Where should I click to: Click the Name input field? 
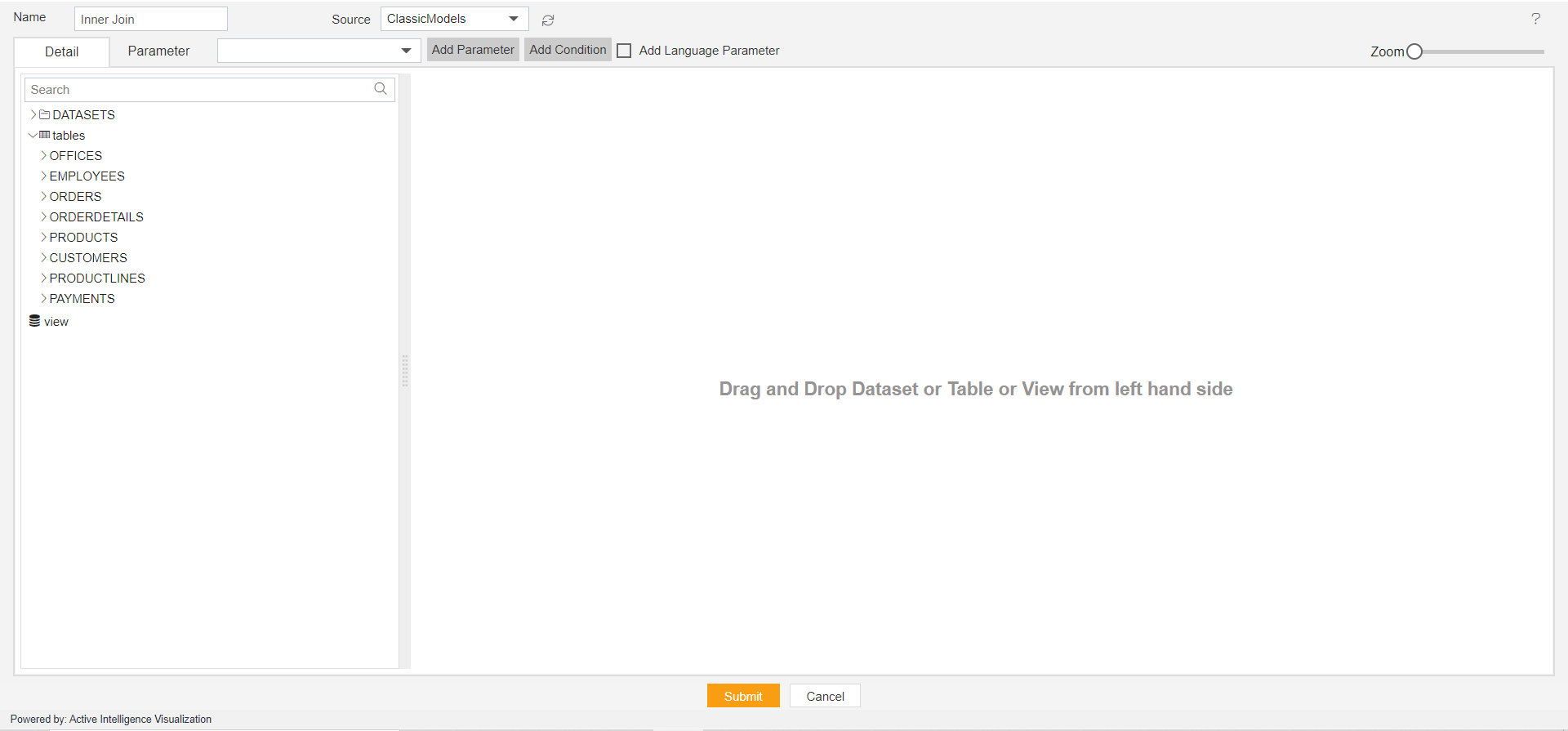(x=151, y=19)
